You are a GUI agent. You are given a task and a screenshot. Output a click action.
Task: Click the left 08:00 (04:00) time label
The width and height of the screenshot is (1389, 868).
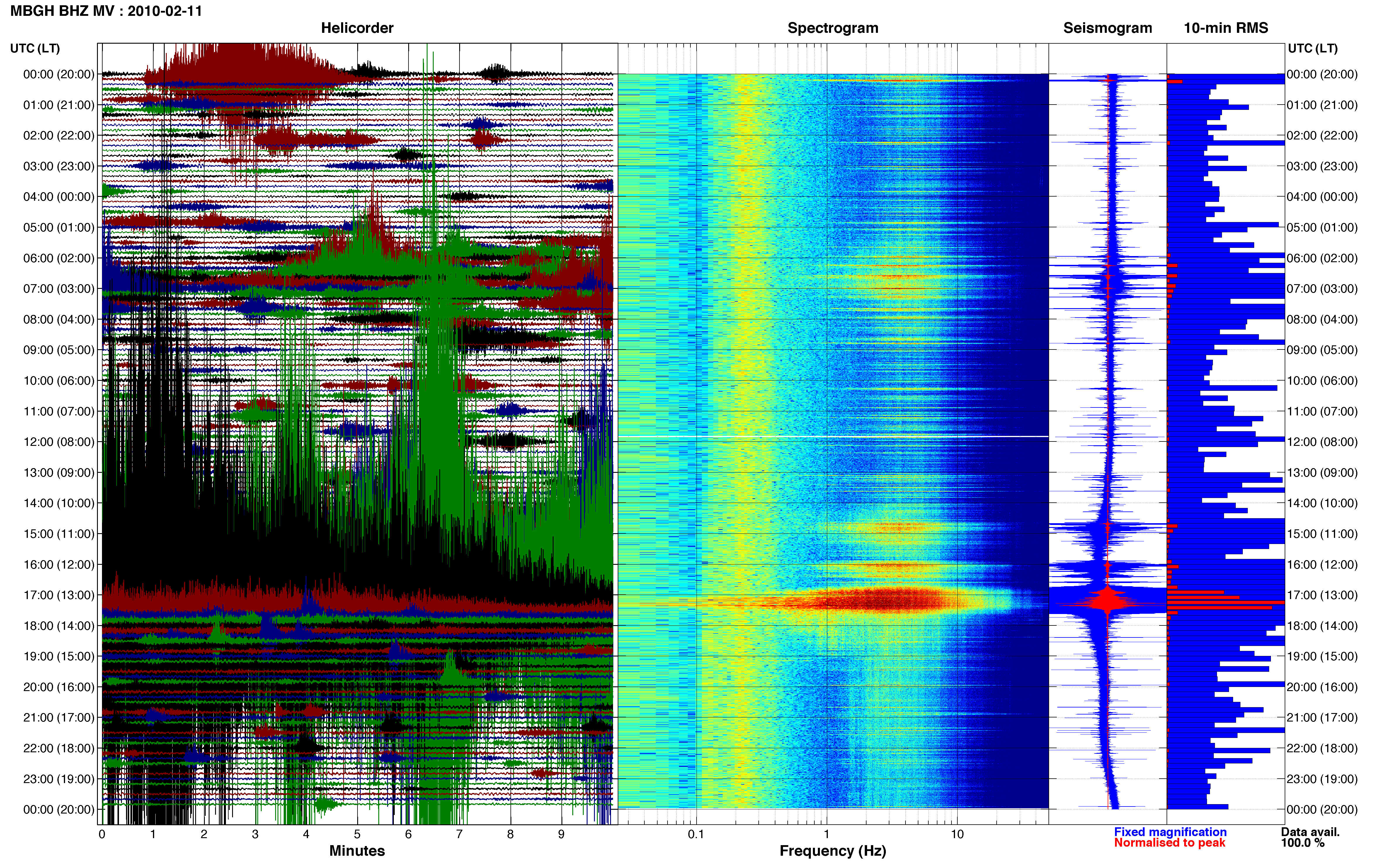(59, 319)
